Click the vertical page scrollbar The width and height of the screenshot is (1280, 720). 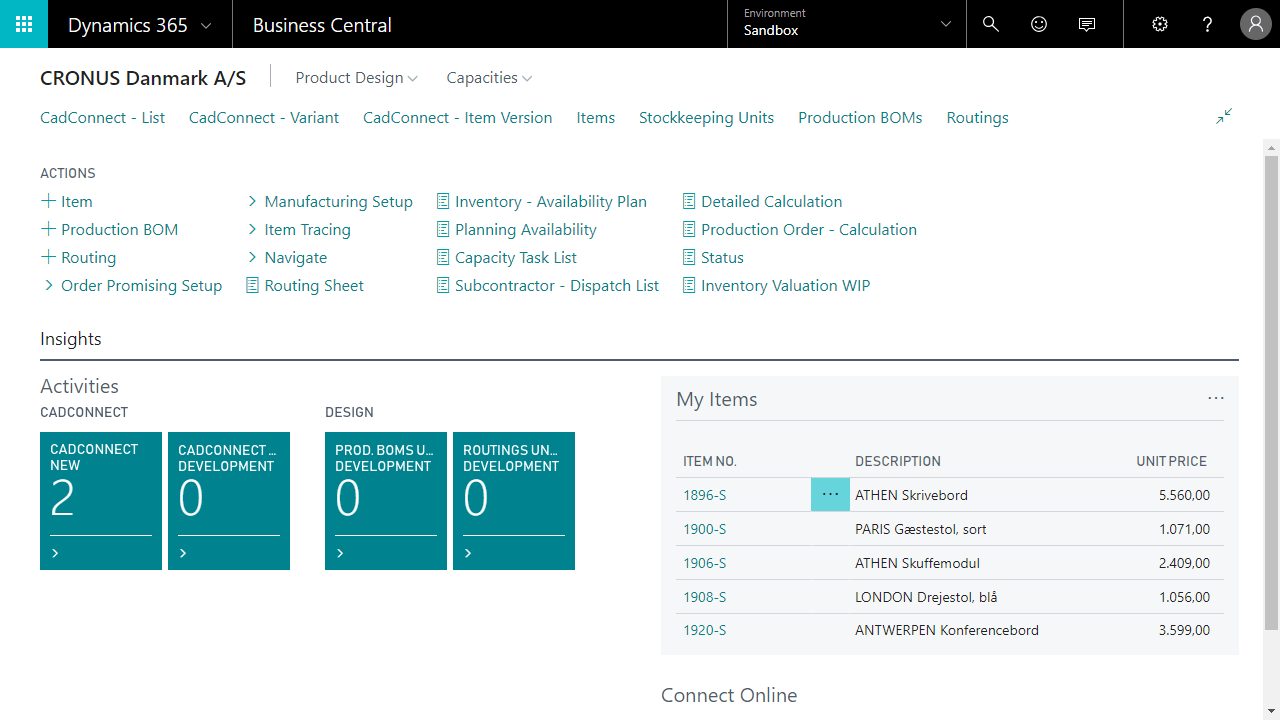[x=1271, y=393]
